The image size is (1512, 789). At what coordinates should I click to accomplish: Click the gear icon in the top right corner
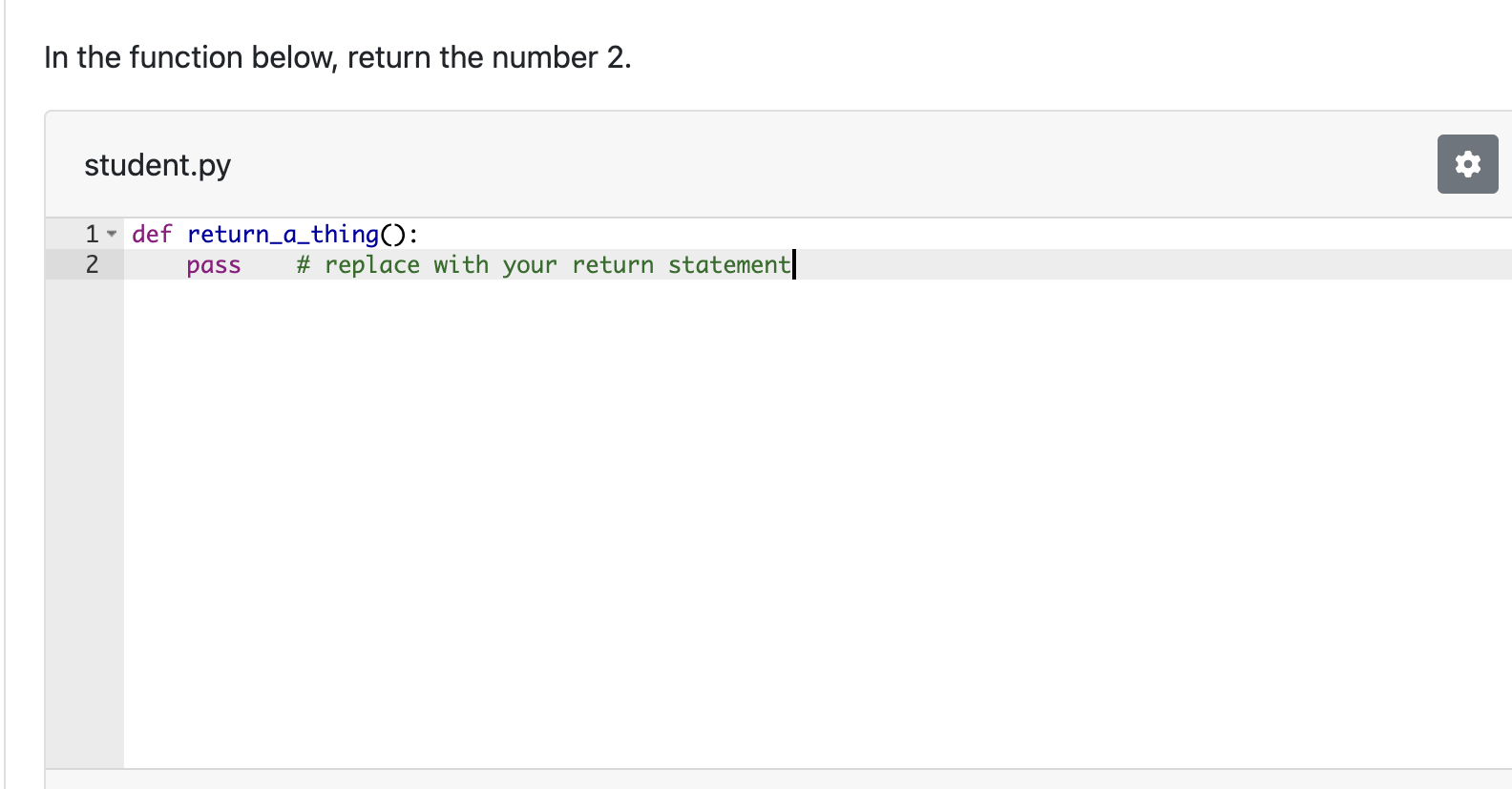(x=1467, y=164)
